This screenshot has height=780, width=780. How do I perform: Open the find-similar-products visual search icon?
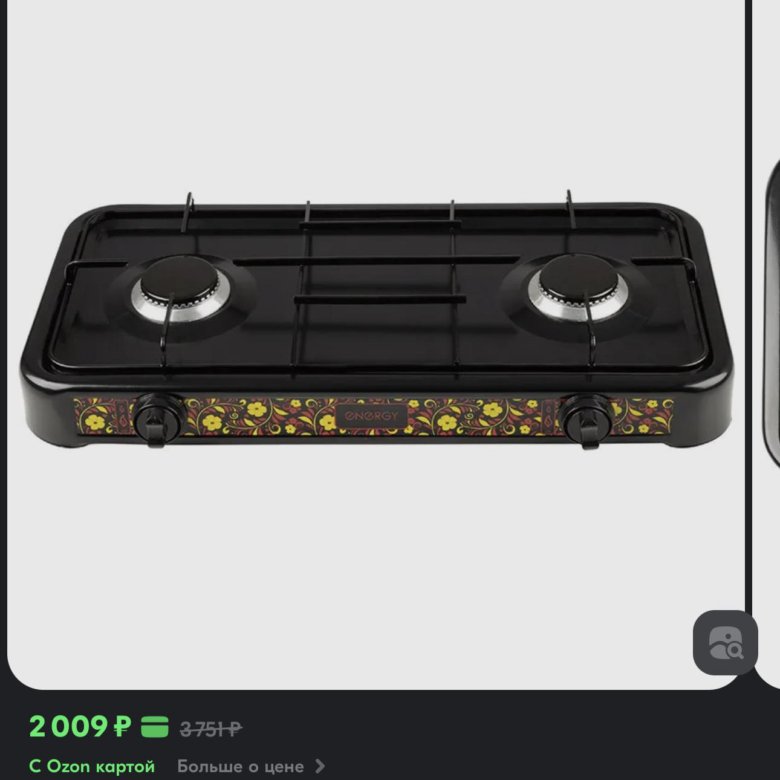(725, 642)
